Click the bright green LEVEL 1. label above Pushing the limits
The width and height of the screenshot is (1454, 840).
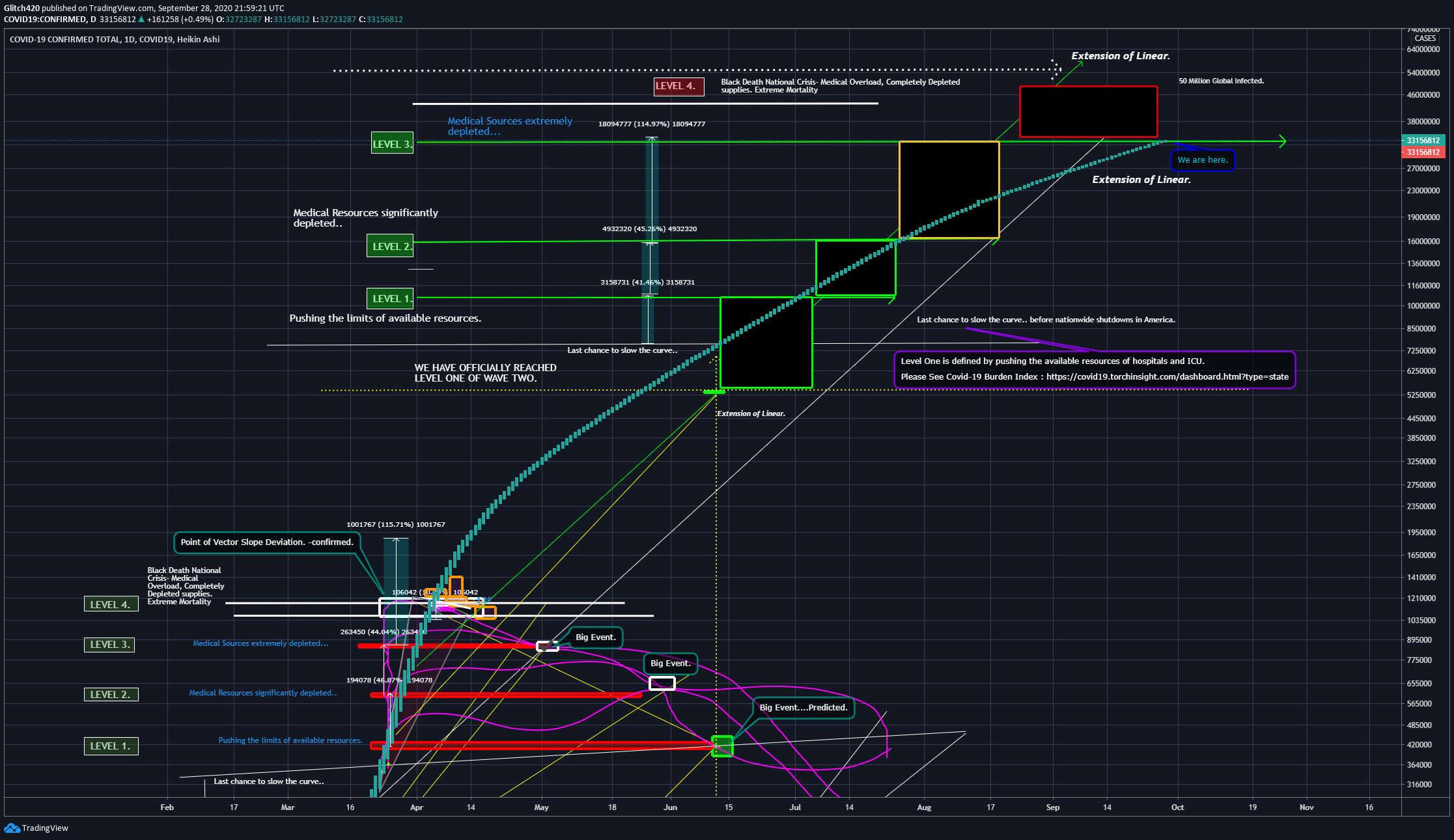coord(390,298)
